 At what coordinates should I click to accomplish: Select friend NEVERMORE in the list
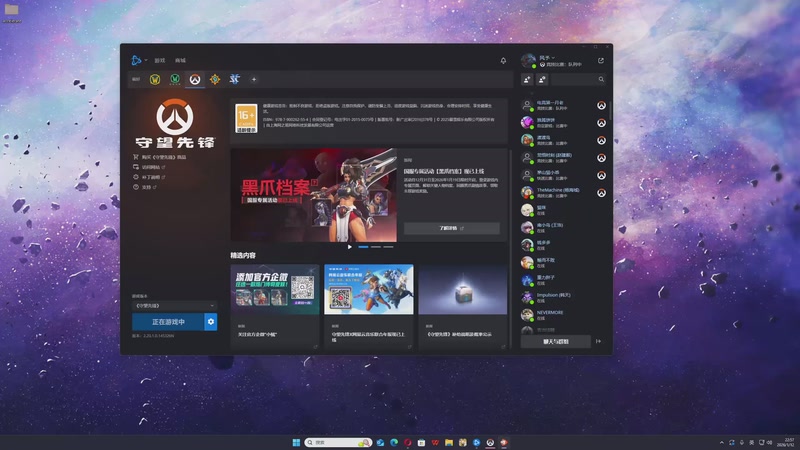pyautogui.click(x=564, y=315)
